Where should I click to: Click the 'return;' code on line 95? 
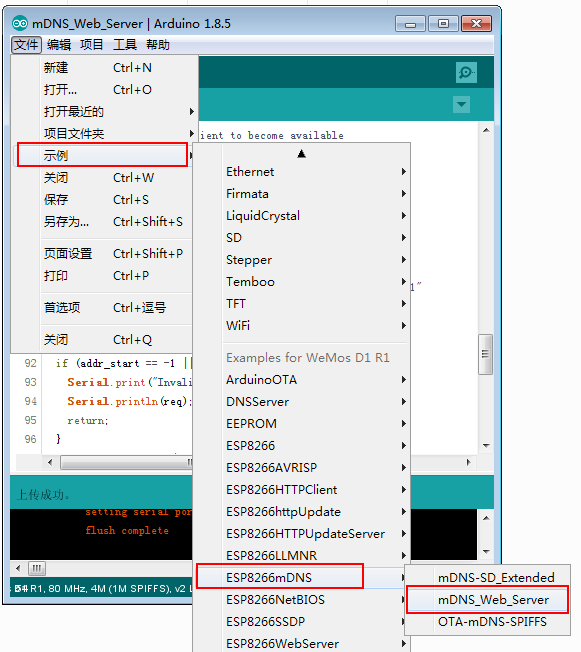click(x=88, y=420)
